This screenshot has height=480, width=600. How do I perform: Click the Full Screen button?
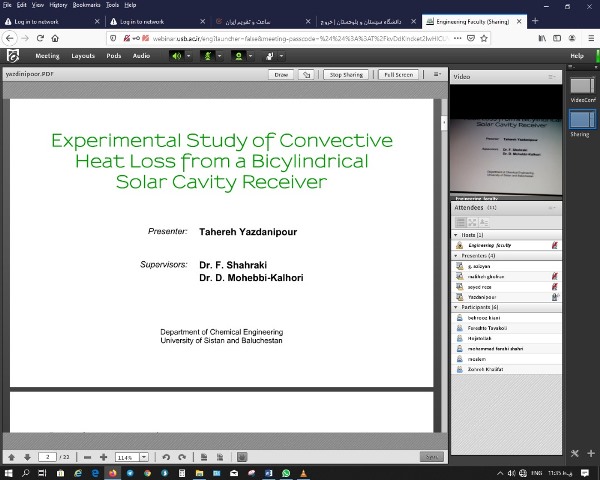(x=398, y=75)
